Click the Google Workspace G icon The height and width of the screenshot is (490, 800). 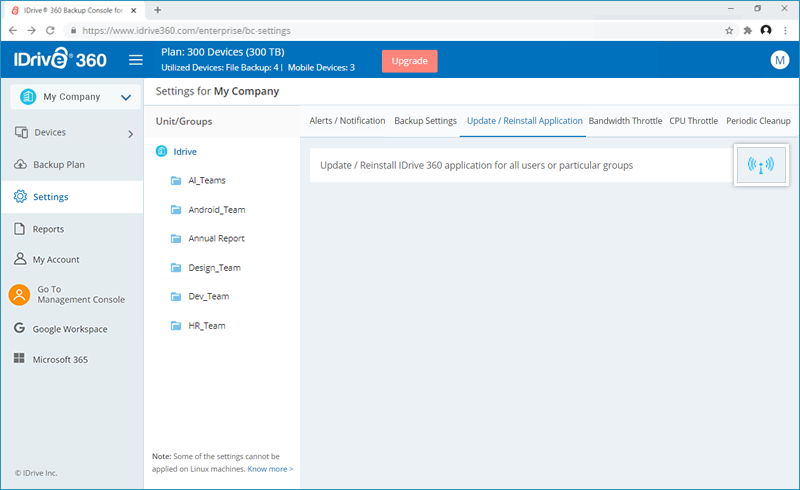click(x=19, y=328)
